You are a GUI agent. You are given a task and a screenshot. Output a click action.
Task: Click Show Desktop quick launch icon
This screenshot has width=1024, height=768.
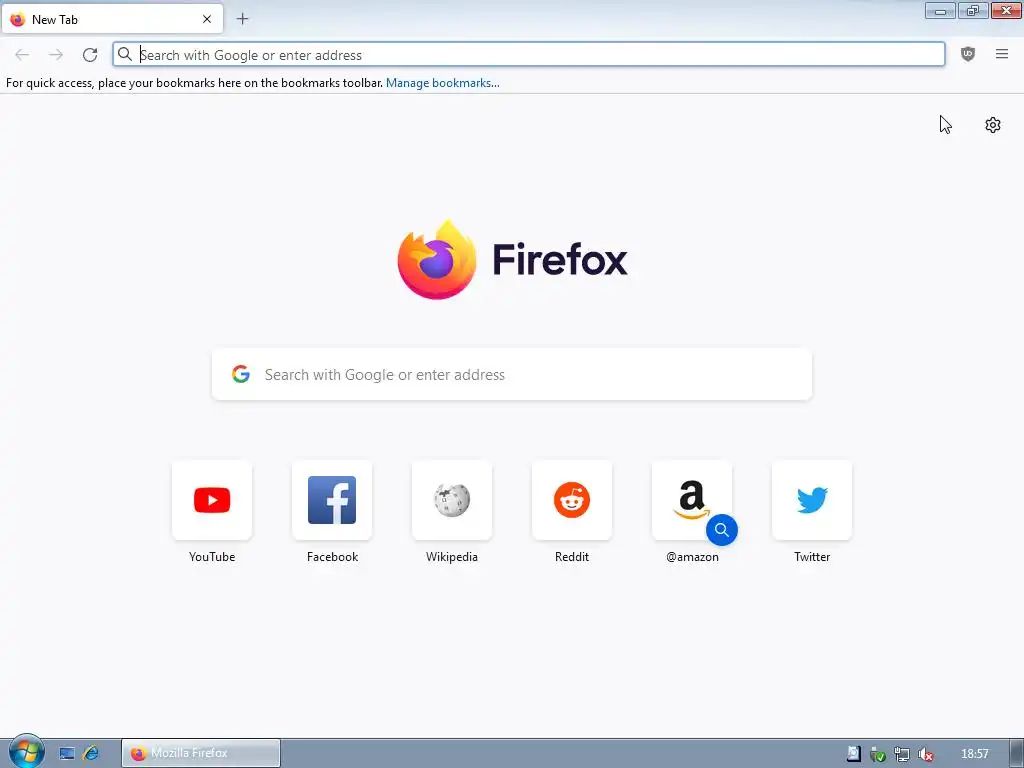[x=67, y=754]
